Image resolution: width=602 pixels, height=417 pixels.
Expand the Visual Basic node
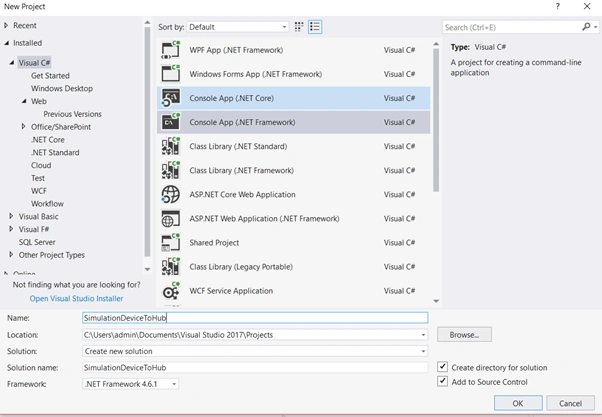(x=11, y=217)
